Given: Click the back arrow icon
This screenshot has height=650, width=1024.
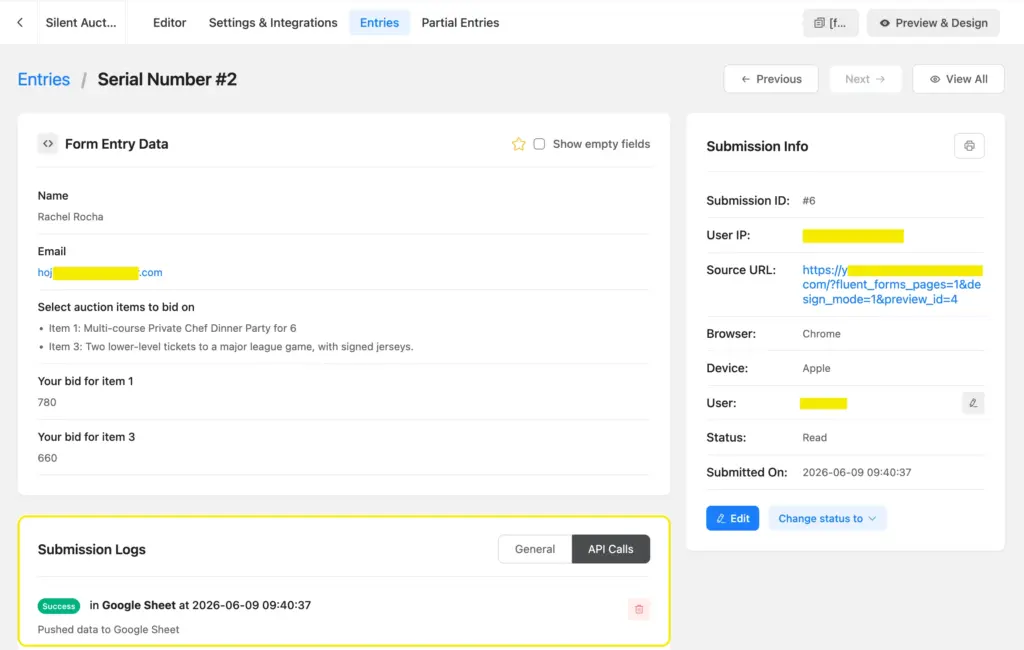Looking at the screenshot, I should (x=20, y=22).
